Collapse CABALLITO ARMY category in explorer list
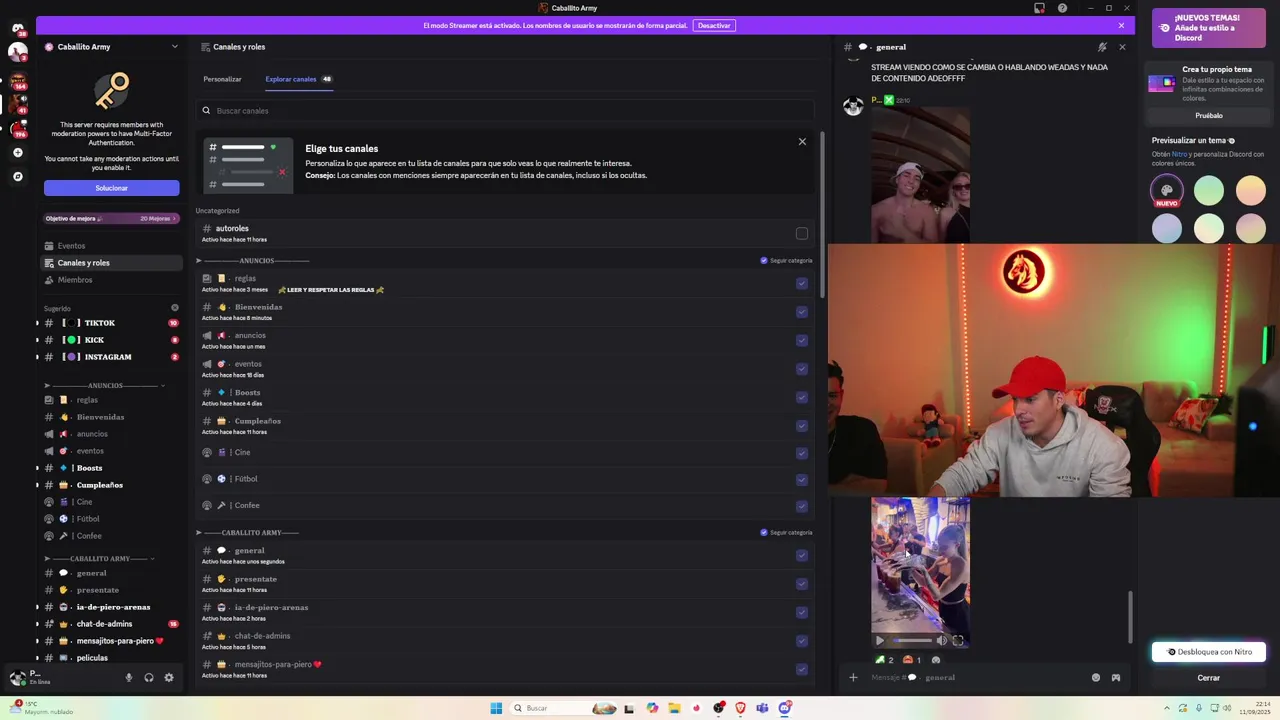Image resolution: width=1280 pixels, height=720 pixels. point(199,532)
